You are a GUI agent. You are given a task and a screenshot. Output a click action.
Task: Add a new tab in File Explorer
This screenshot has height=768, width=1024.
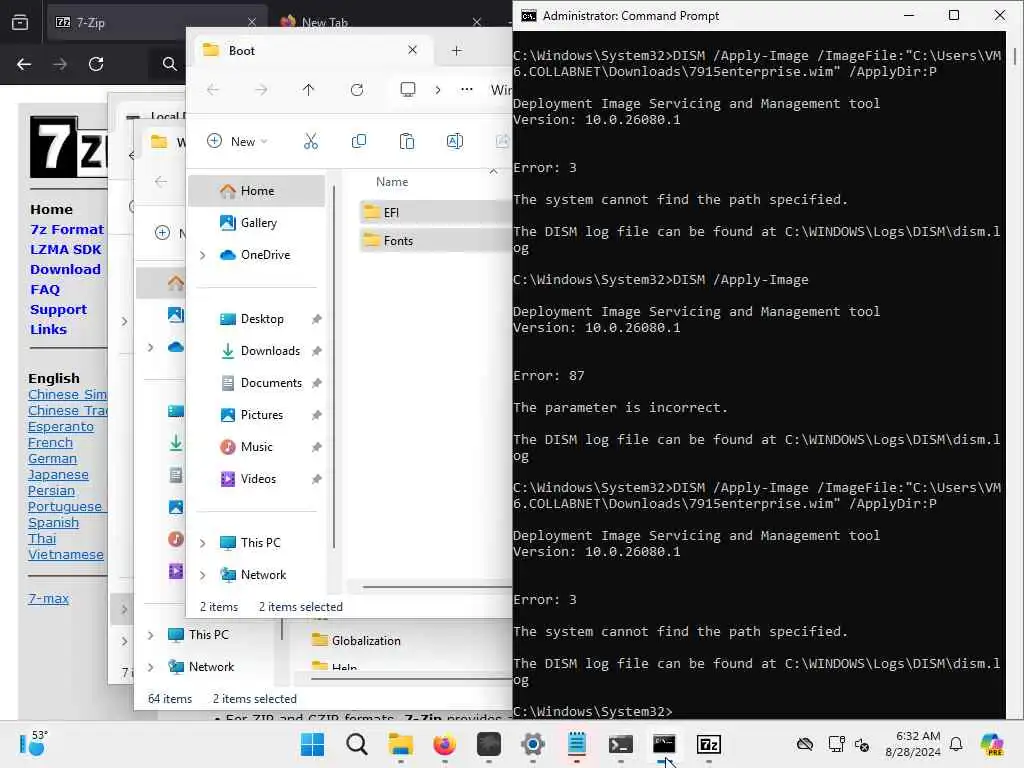point(456,50)
